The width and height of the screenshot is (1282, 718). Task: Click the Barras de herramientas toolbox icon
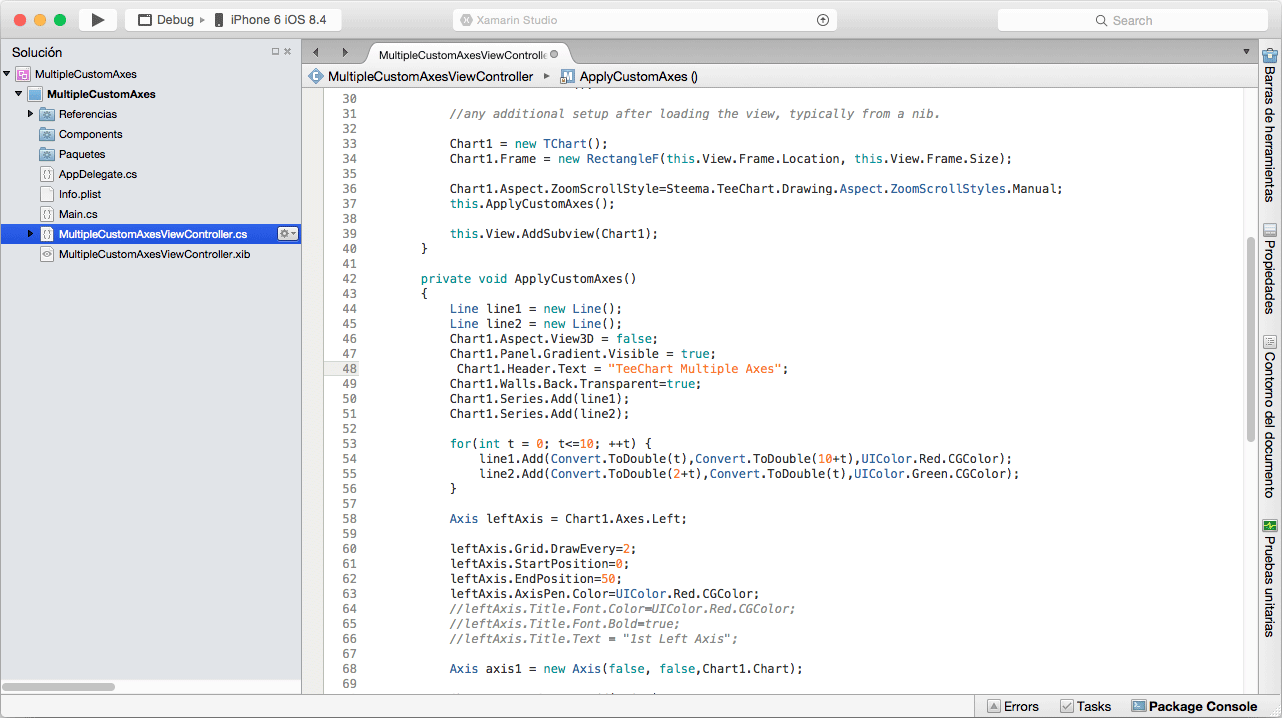point(1270,56)
